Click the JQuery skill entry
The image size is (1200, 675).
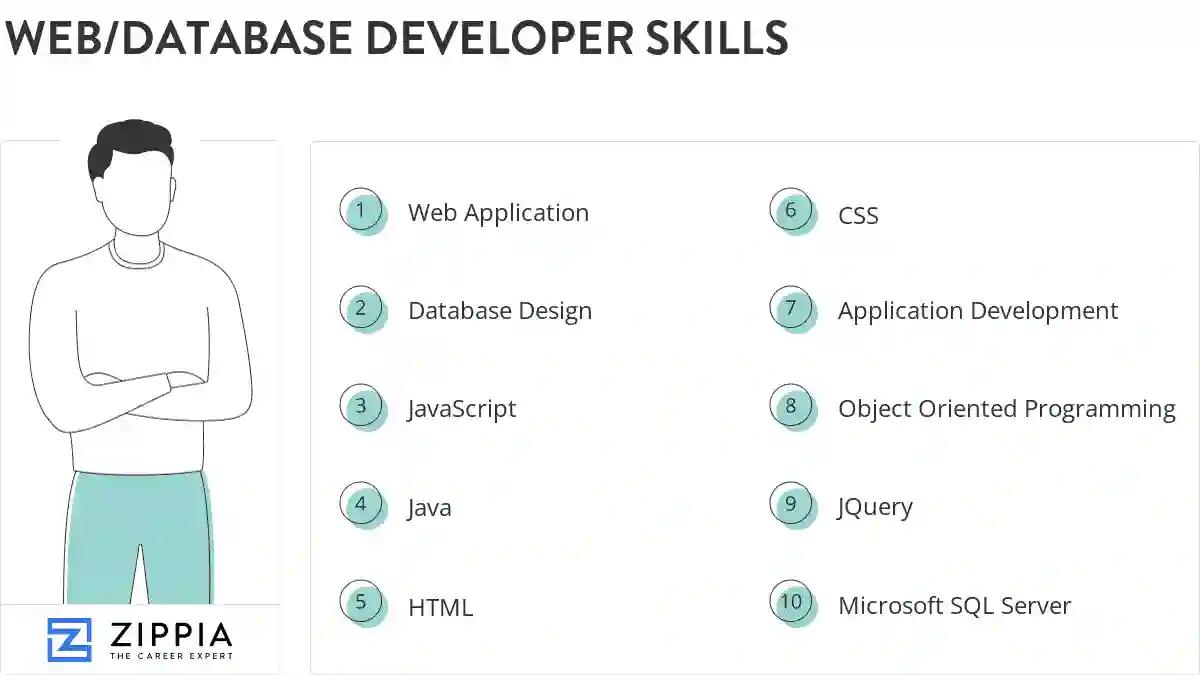click(x=875, y=506)
